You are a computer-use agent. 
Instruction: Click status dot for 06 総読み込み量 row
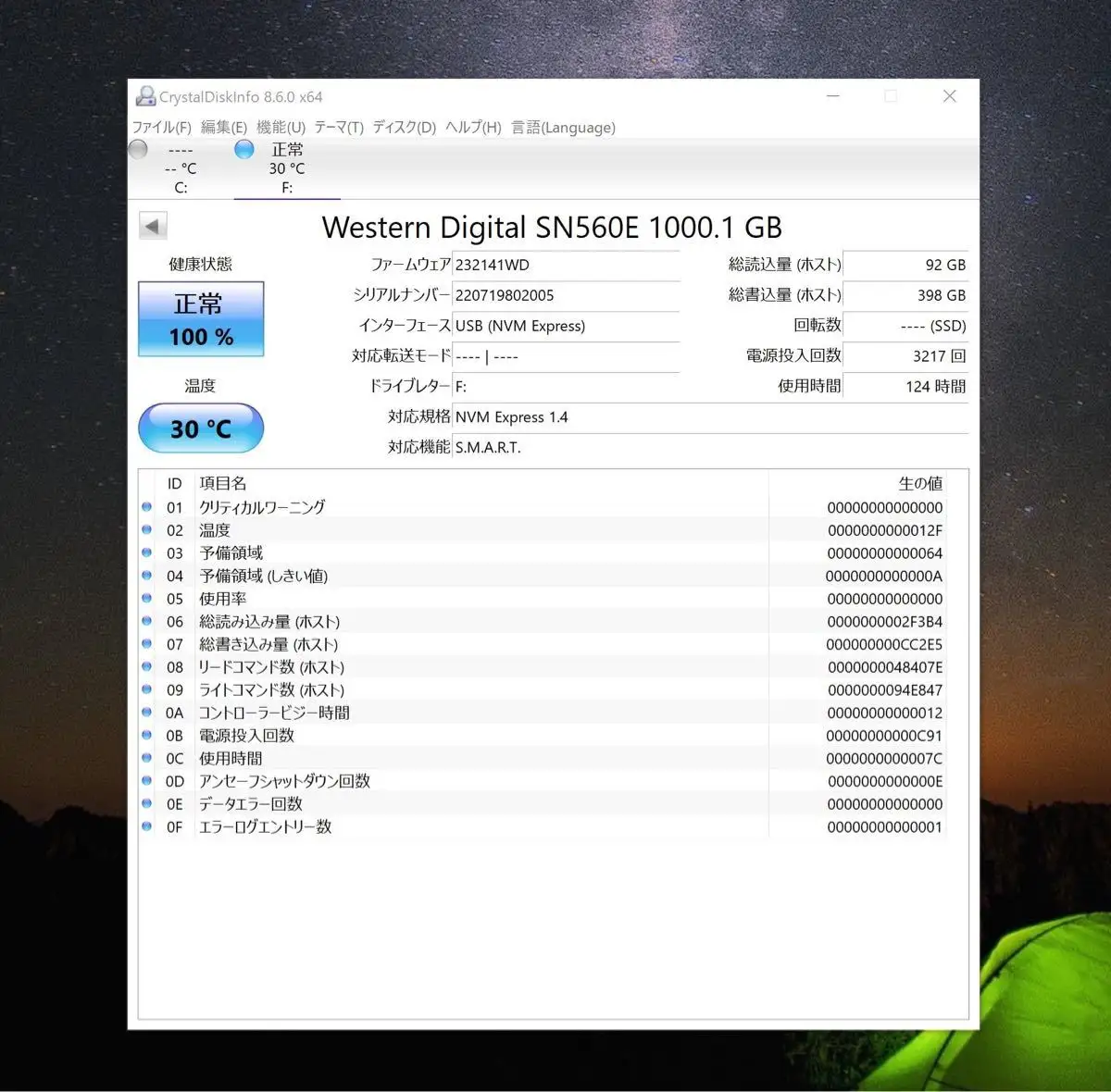147,621
